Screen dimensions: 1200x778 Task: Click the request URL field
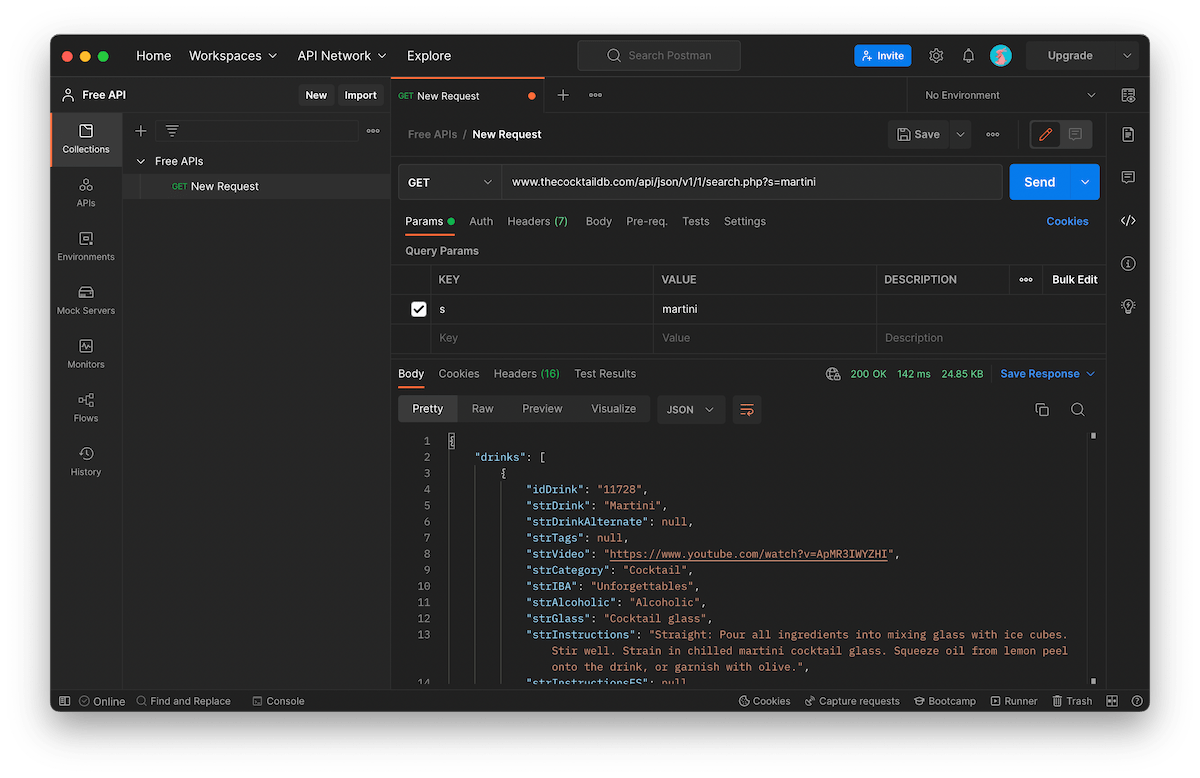point(752,182)
